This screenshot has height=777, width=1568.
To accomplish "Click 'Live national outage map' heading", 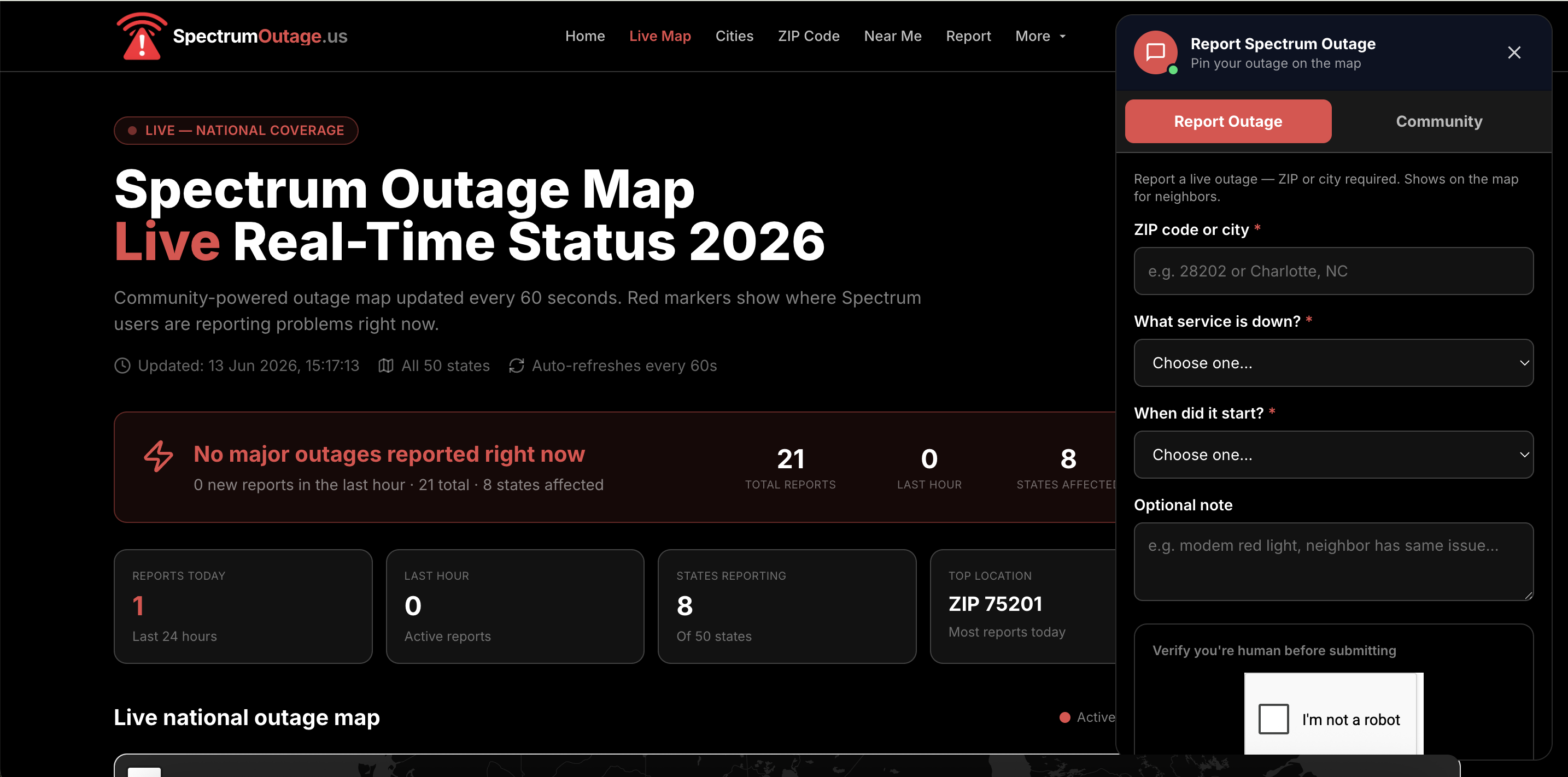I will [x=247, y=717].
